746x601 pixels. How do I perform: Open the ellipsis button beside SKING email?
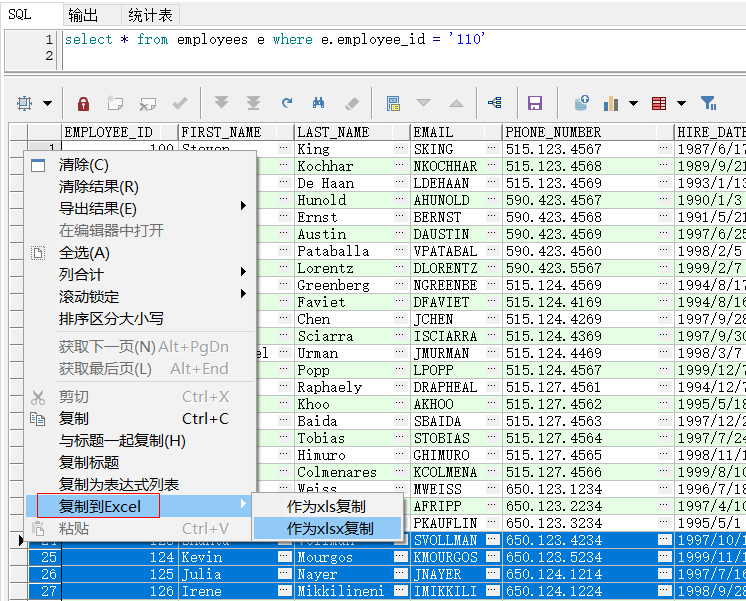pyautogui.click(x=491, y=148)
